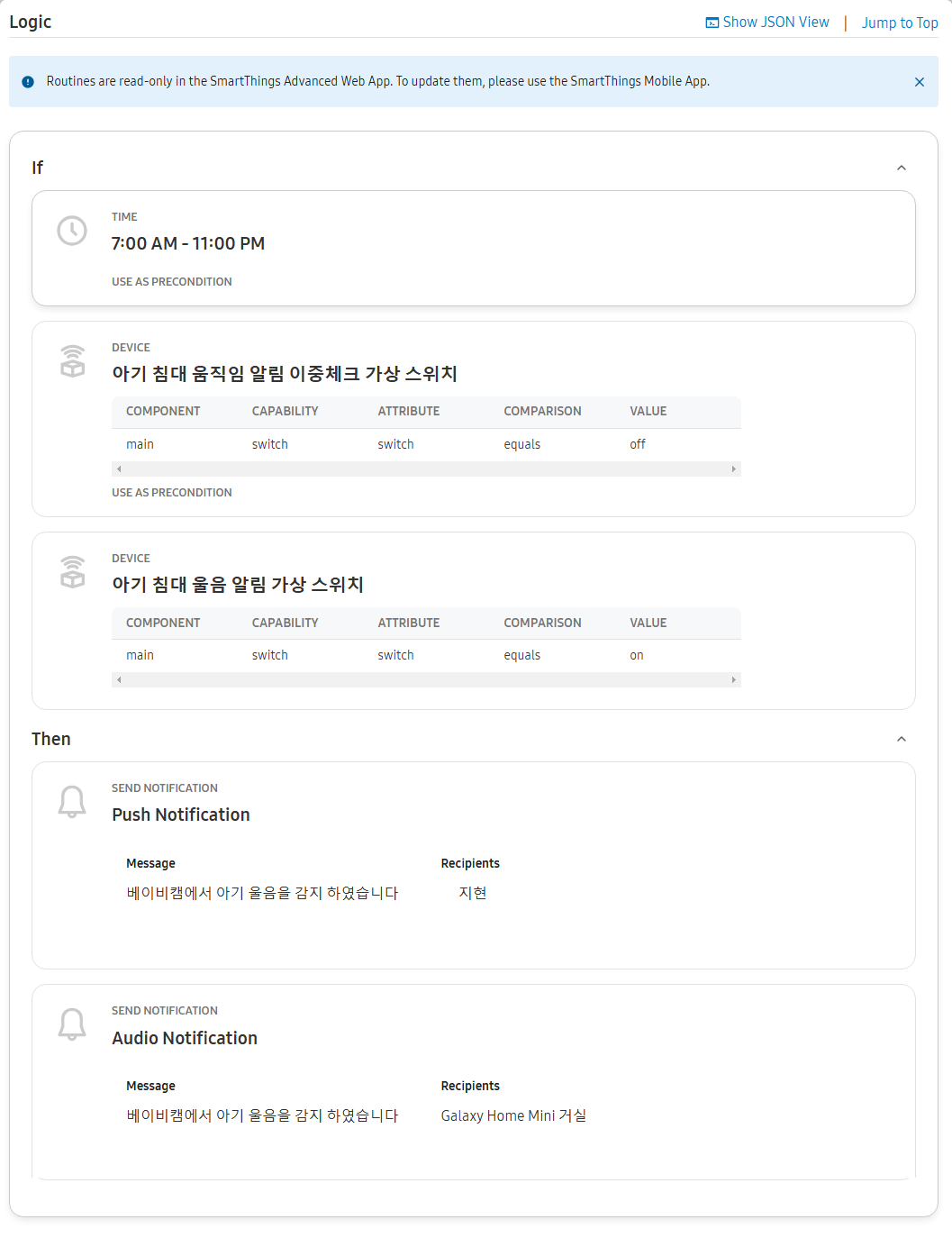Click the JSON view icon beside Show JSON View

pos(712,23)
